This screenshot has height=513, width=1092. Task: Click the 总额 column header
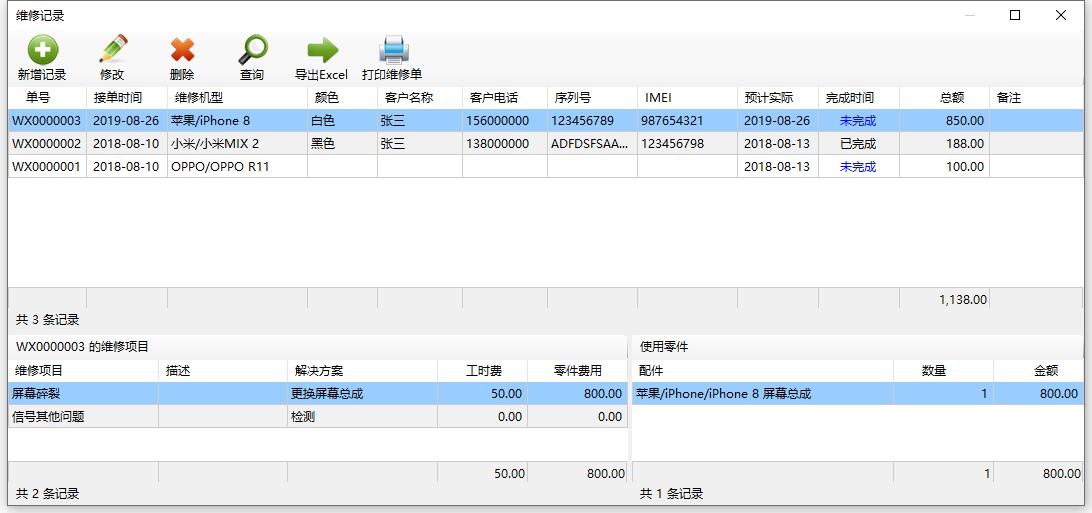[x=944, y=98]
